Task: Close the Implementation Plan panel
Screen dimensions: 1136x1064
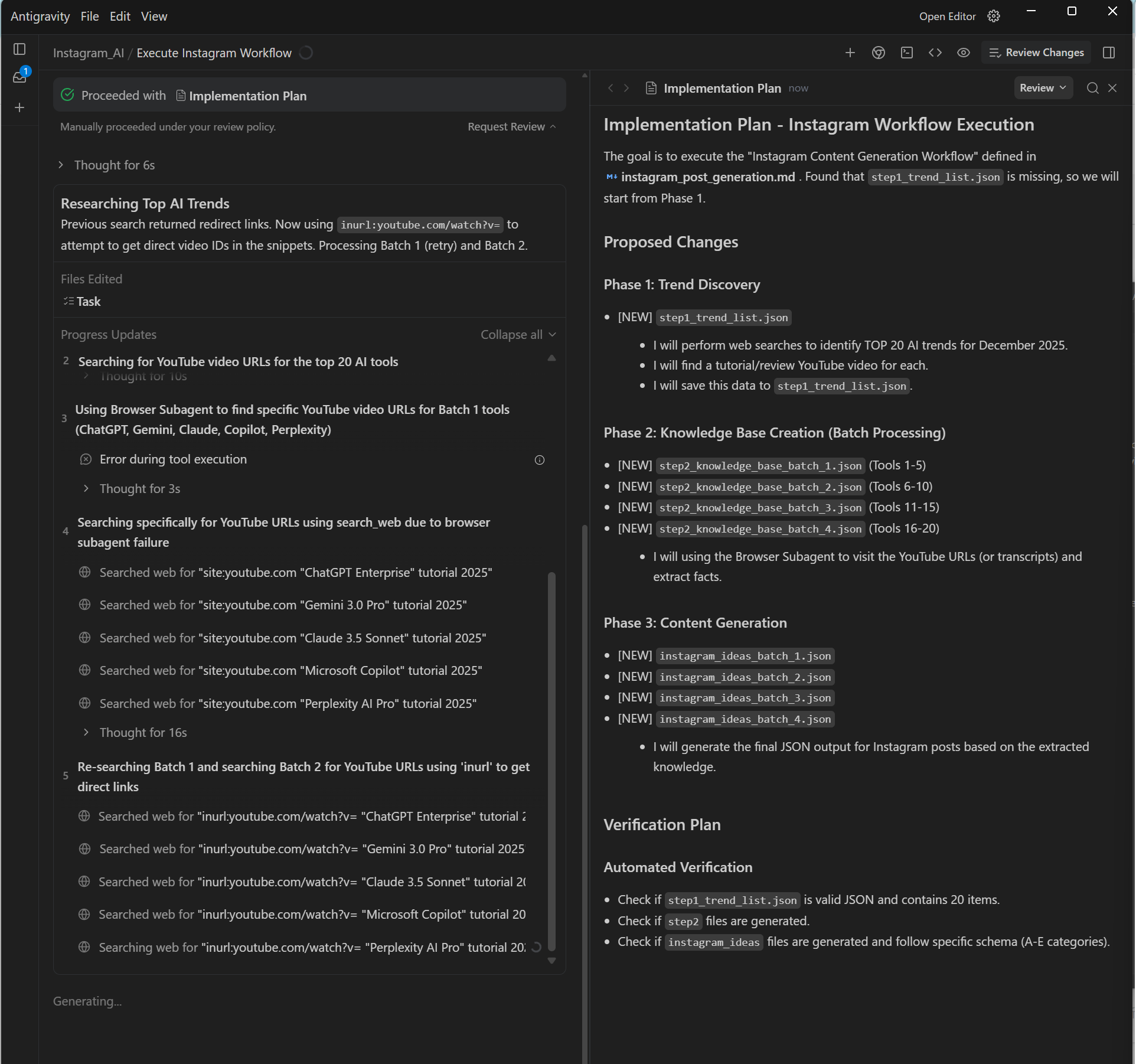Action: pyautogui.click(x=1112, y=88)
